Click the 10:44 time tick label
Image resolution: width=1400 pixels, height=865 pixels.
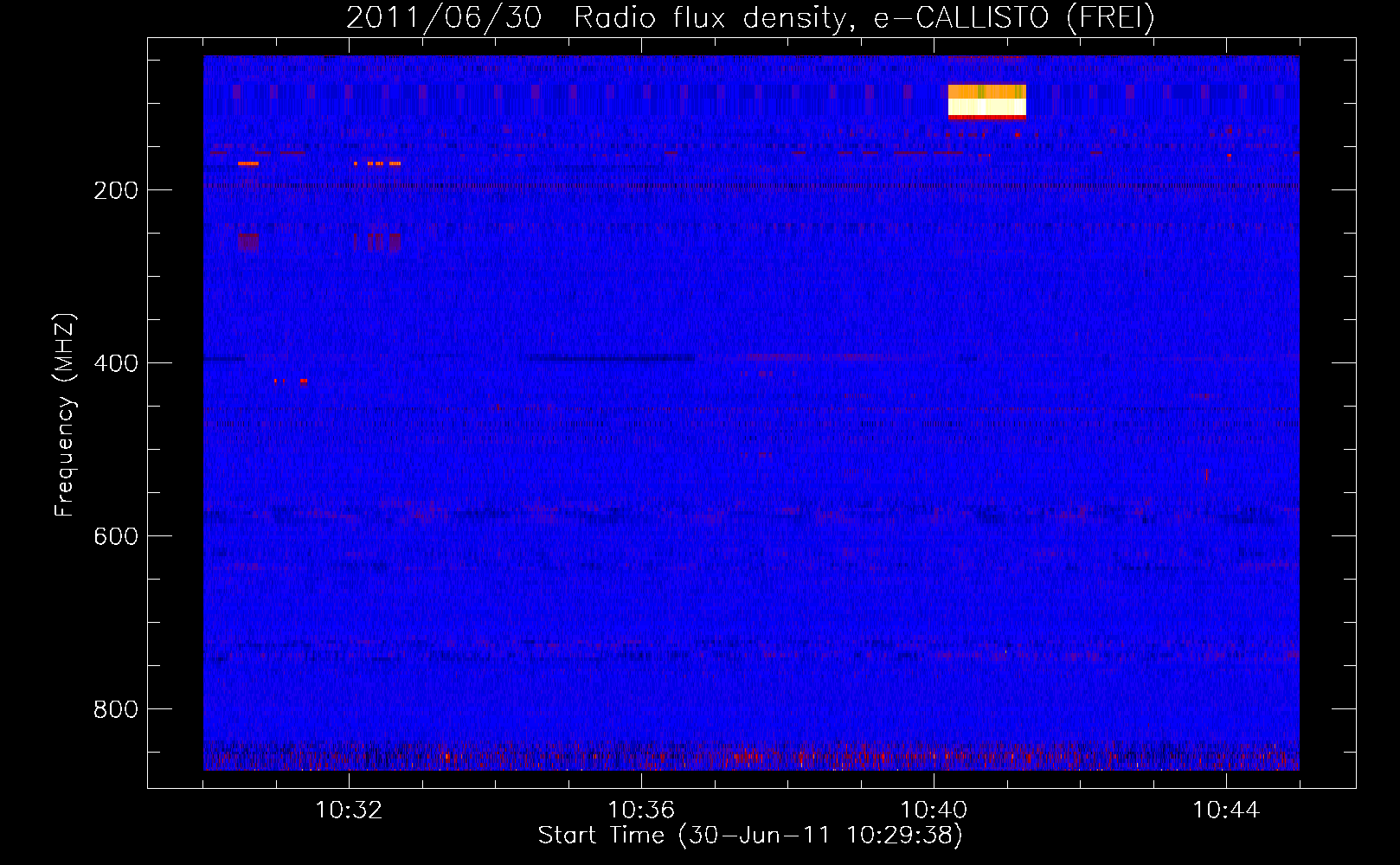click(1226, 811)
